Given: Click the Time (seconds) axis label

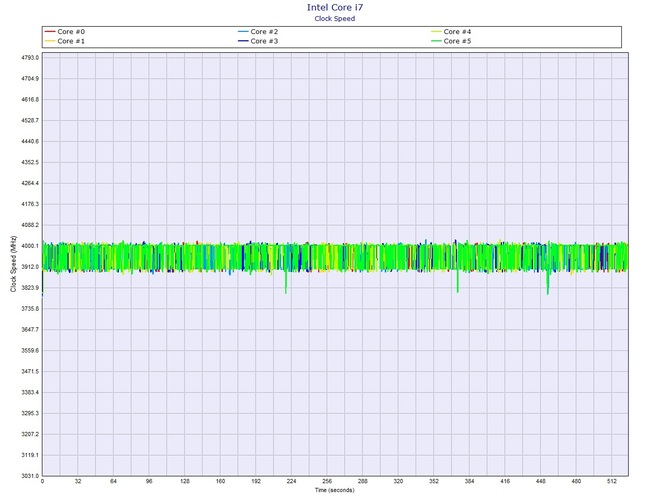Looking at the screenshot, I should point(335,490).
